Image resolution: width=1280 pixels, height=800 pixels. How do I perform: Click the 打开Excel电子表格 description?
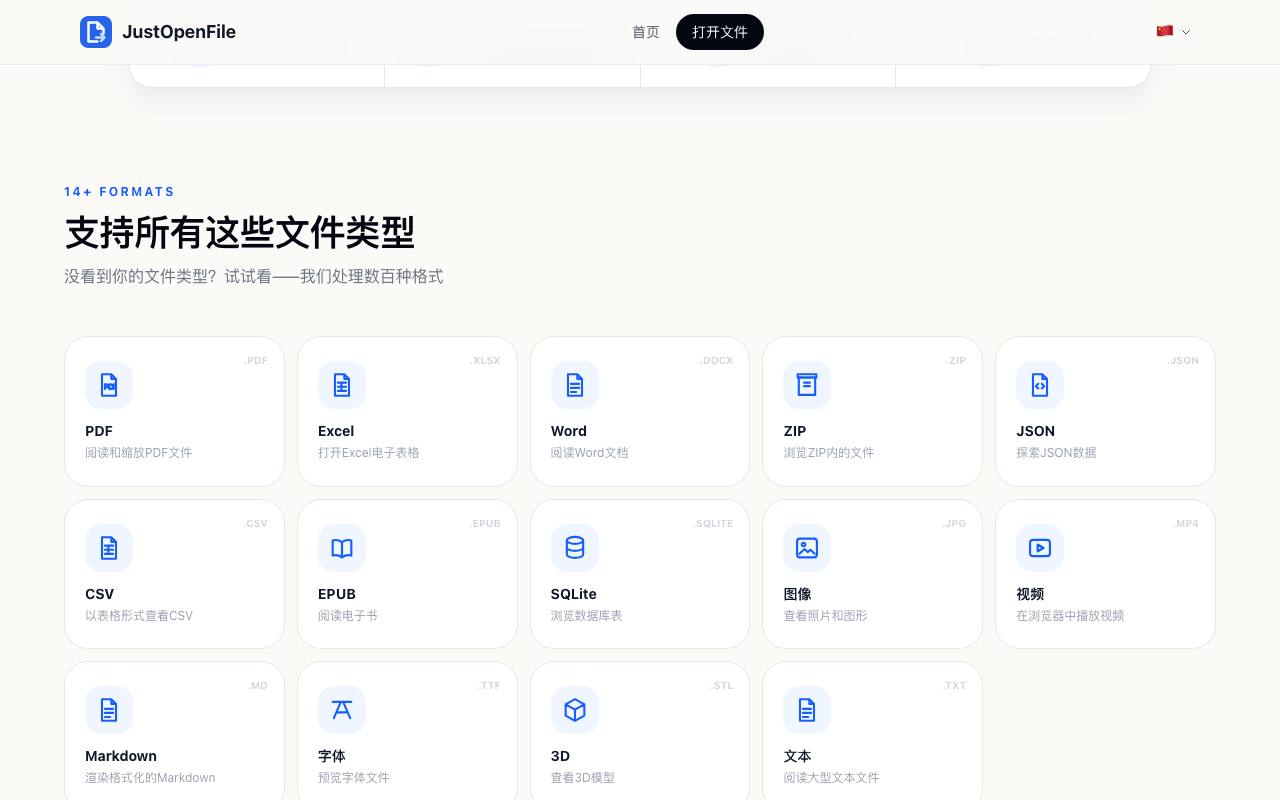point(369,453)
